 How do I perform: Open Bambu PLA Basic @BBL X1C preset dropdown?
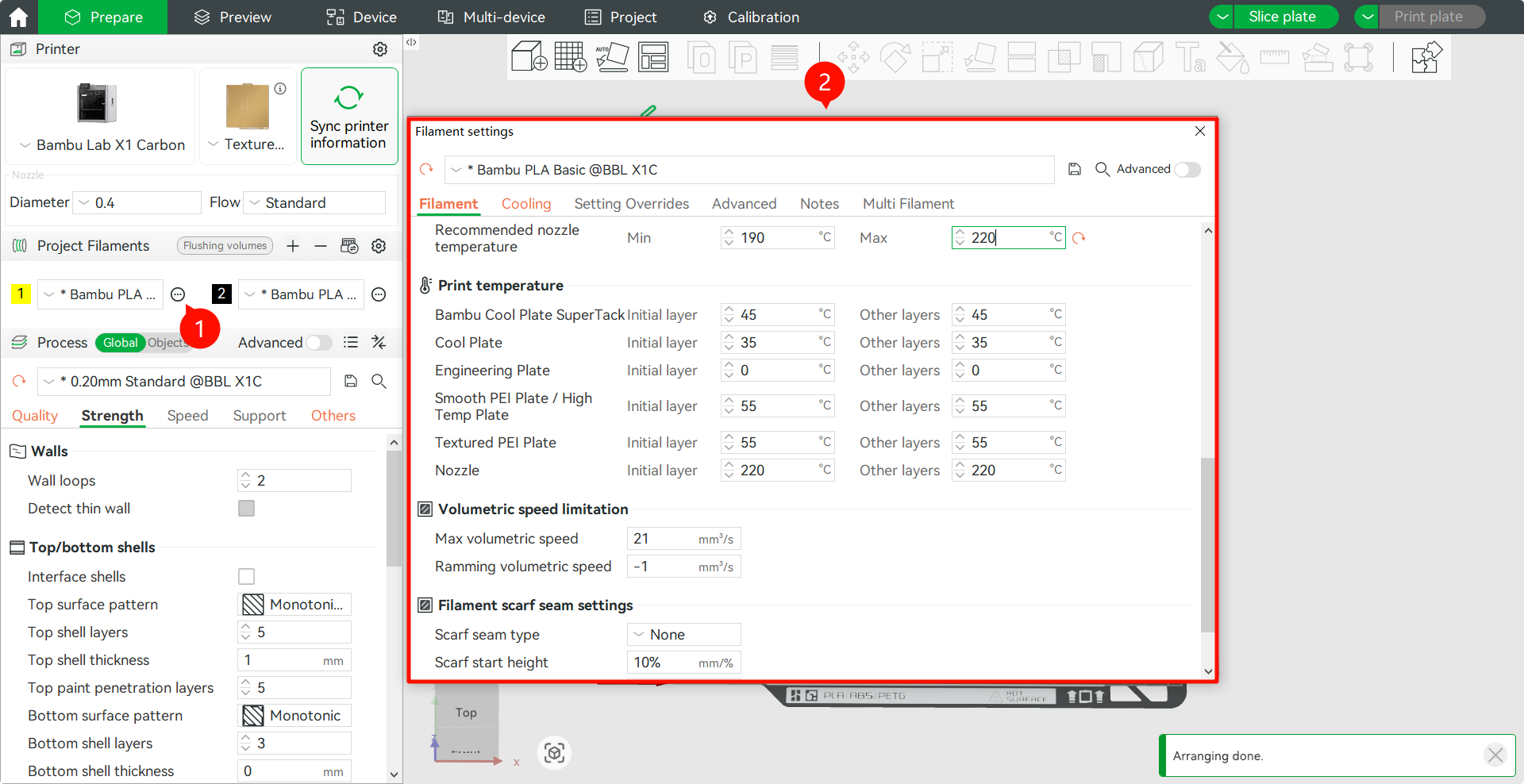coord(749,170)
